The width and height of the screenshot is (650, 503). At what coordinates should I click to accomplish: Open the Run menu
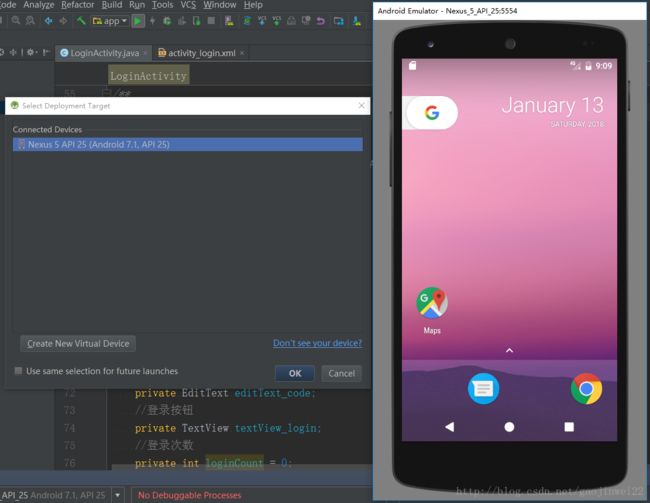click(137, 5)
